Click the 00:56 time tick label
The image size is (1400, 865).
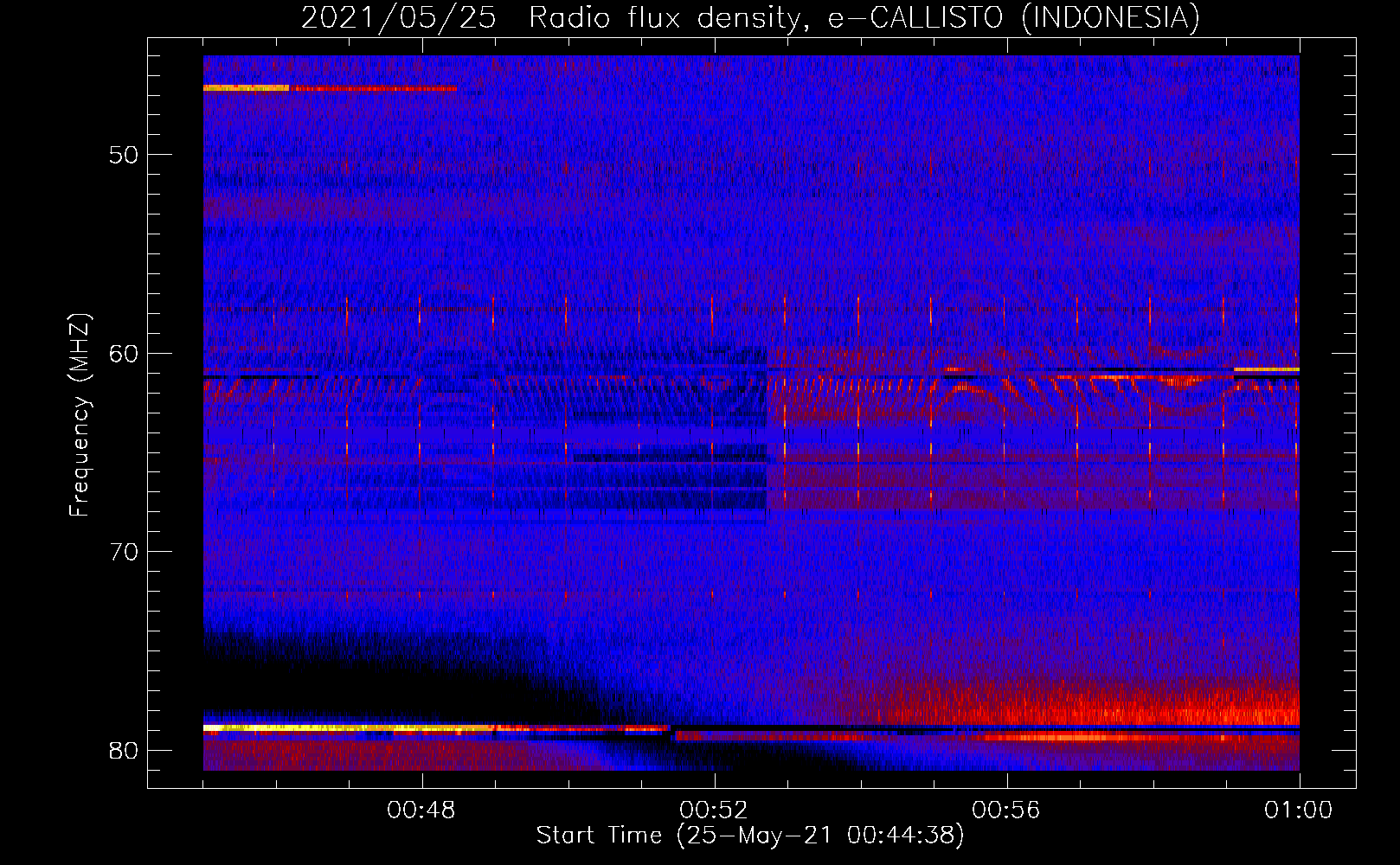[1006, 811]
